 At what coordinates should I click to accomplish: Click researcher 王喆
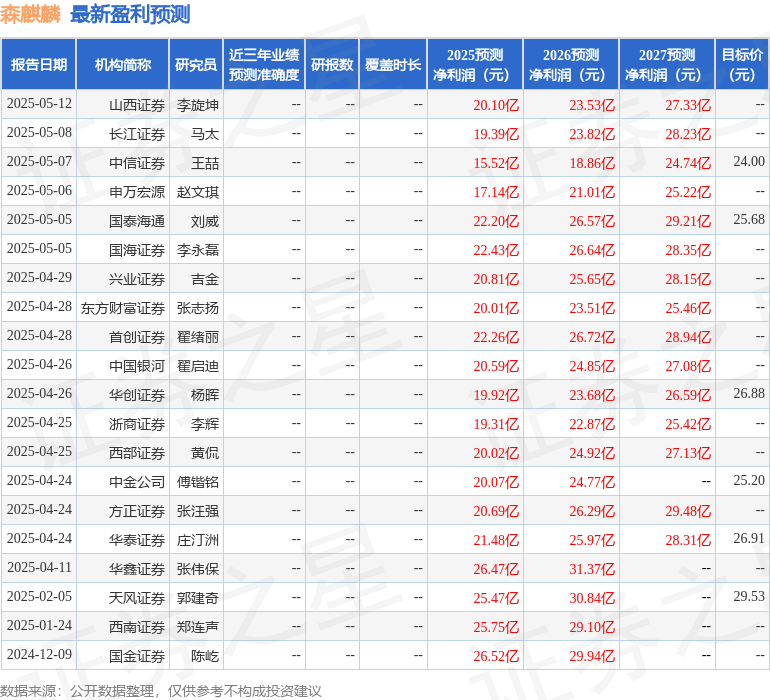pos(205,163)
